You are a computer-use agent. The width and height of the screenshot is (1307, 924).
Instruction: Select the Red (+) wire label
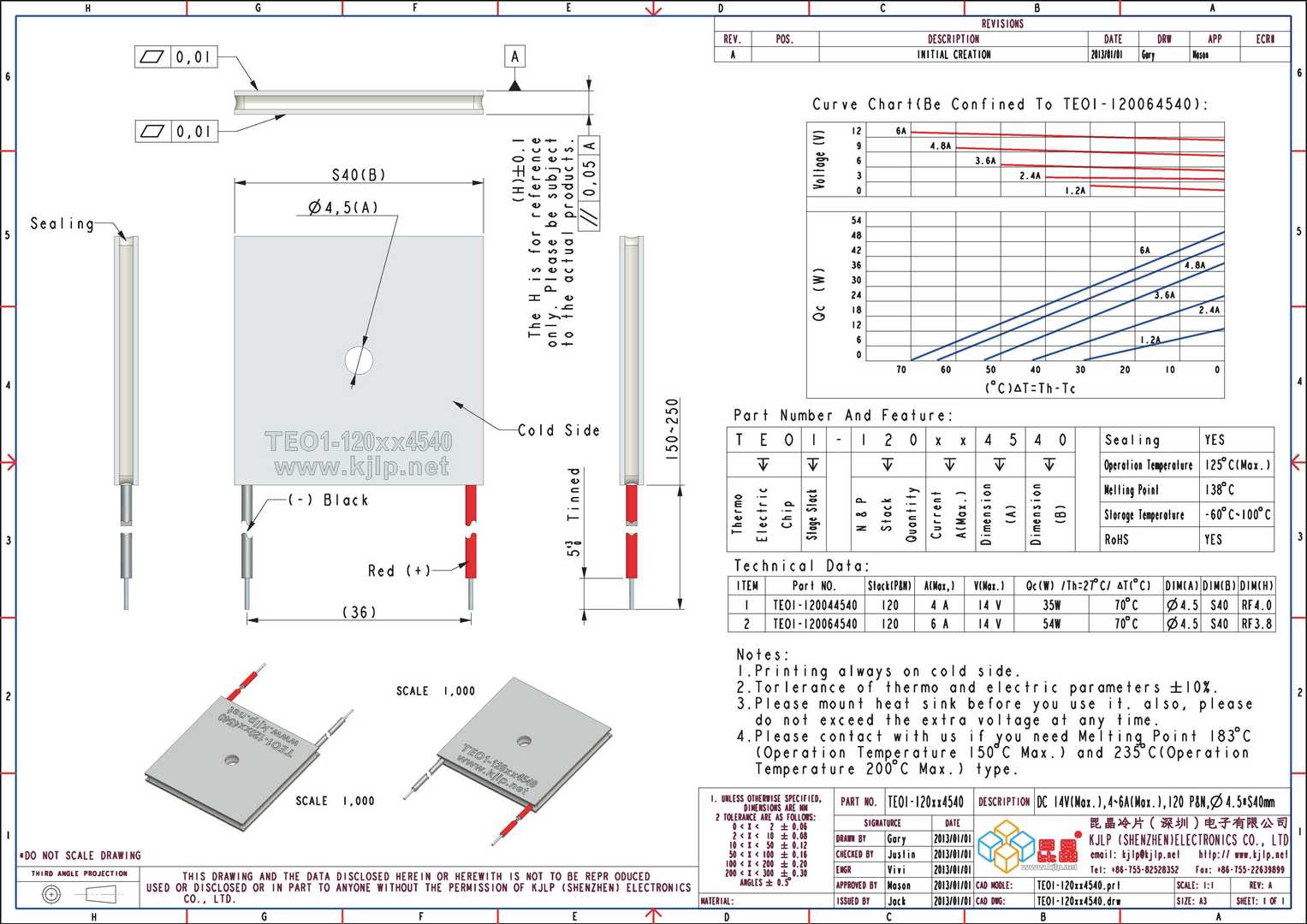399,571
